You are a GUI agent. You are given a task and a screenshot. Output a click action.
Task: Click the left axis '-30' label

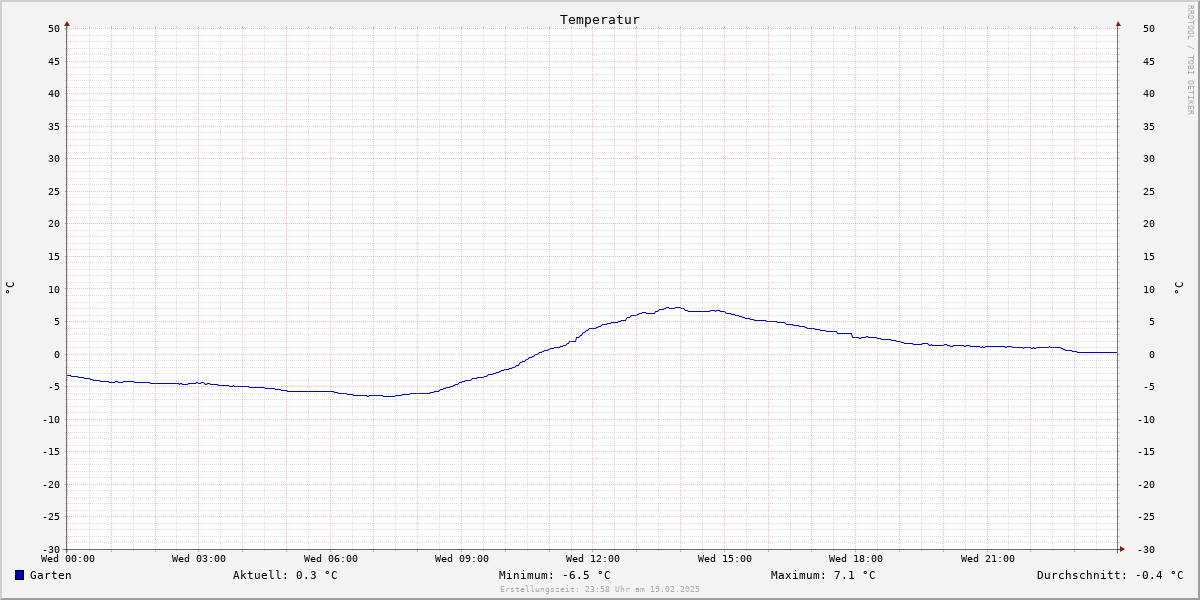51,549
